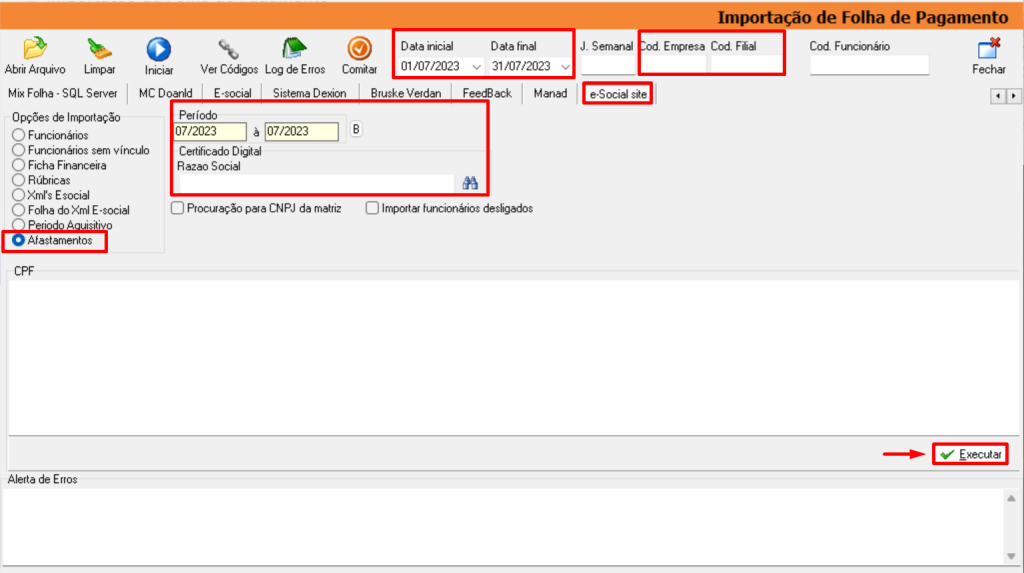Image resolution: width=1024 pixels, height=573 pixels.
Task: Enable Procuração para CNPJ da matriz
Action: 178,208
